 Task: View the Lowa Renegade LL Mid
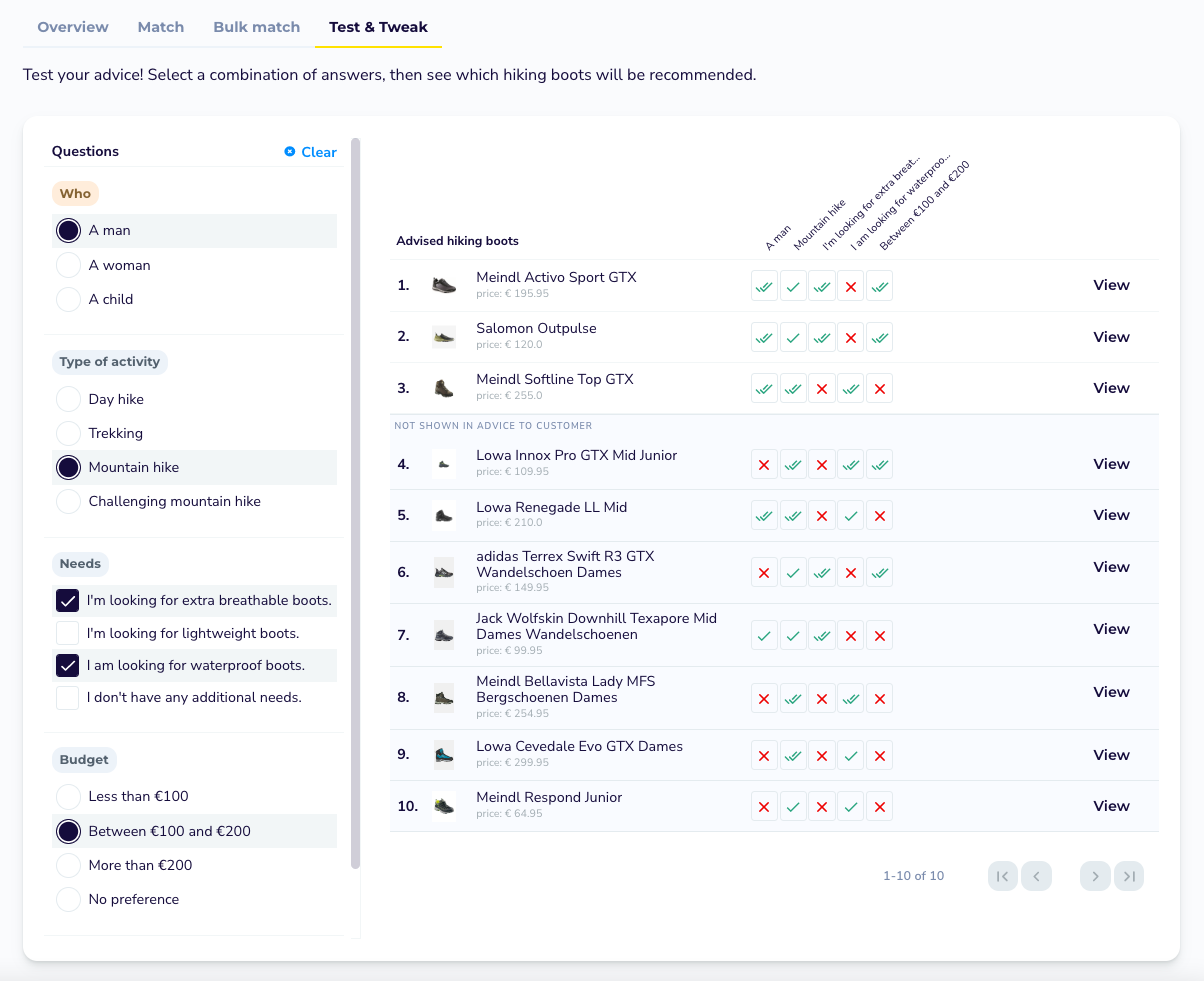(x=1111, y=515)
